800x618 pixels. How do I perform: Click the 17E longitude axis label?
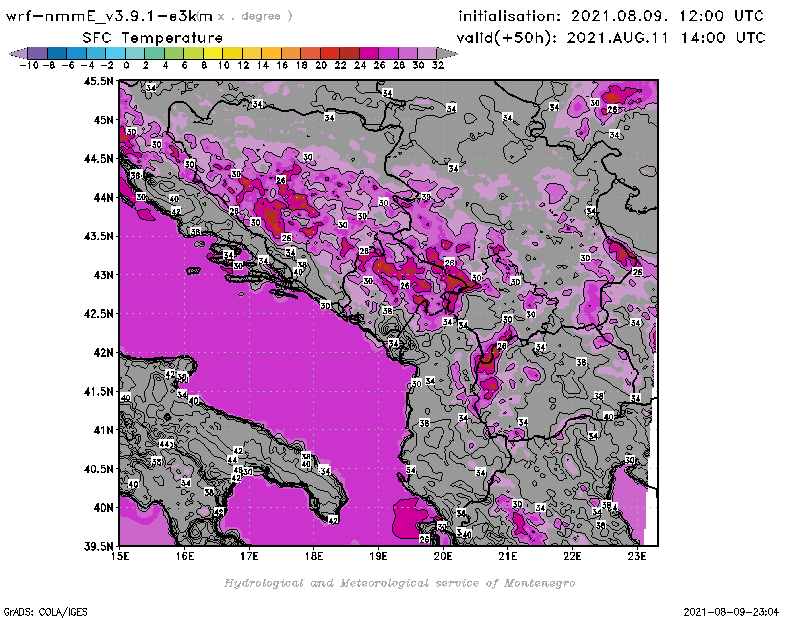(249, 556)
